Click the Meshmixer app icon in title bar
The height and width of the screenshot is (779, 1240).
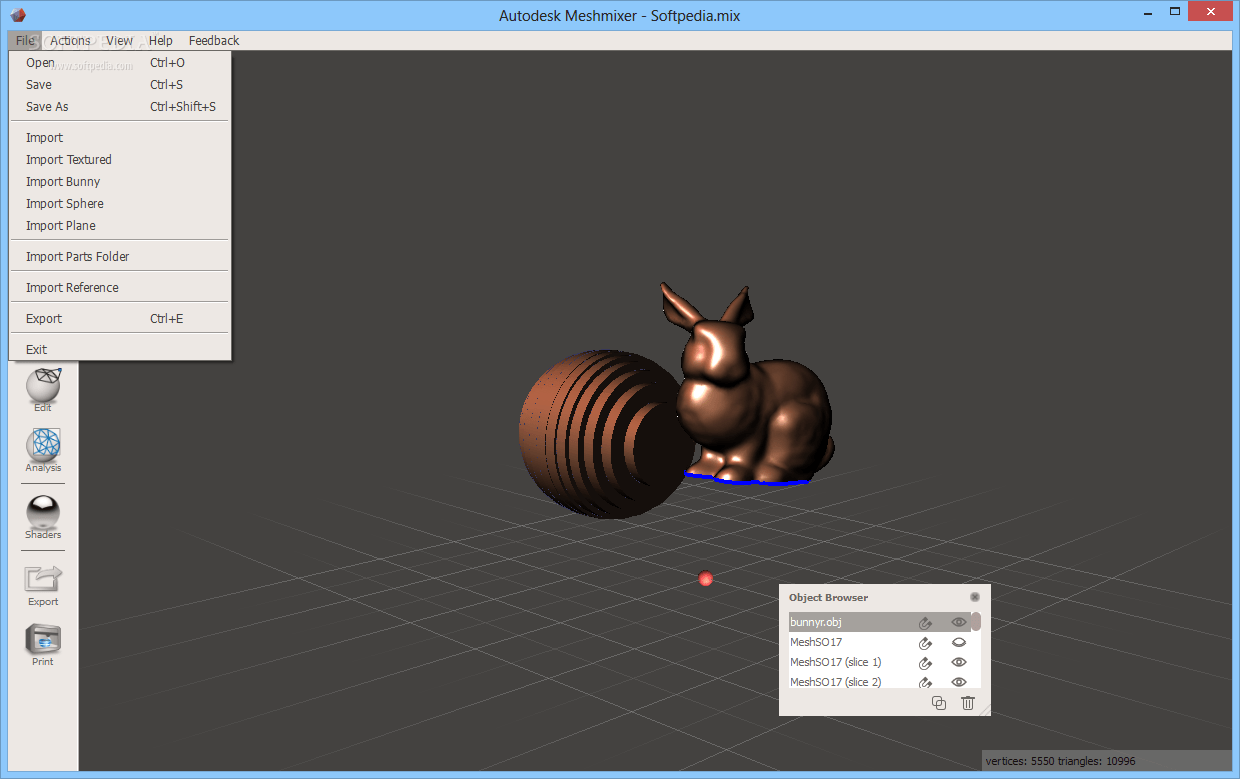tap(18, 15)
